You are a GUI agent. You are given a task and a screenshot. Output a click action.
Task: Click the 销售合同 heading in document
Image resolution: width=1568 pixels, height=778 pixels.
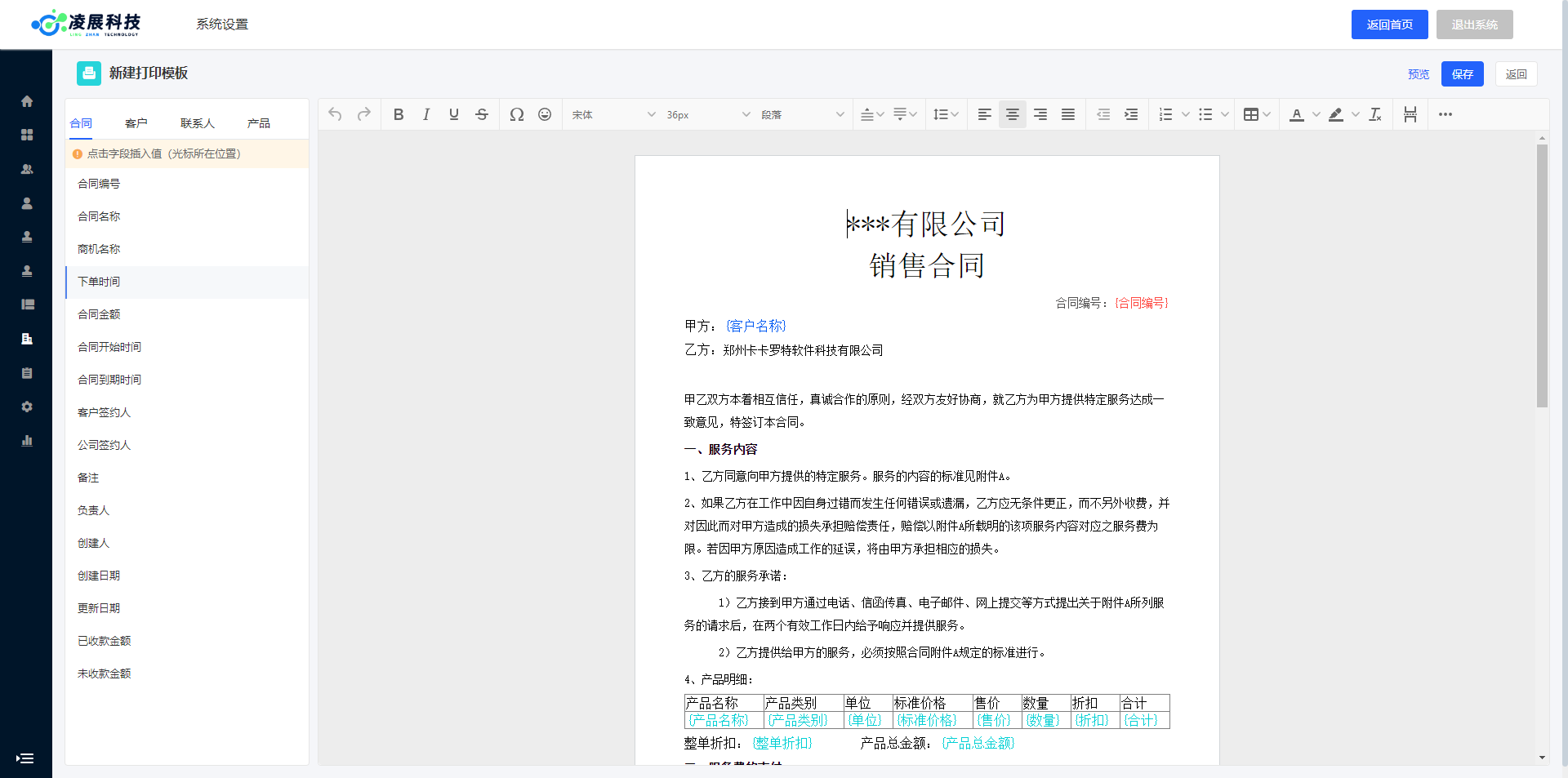927,265
